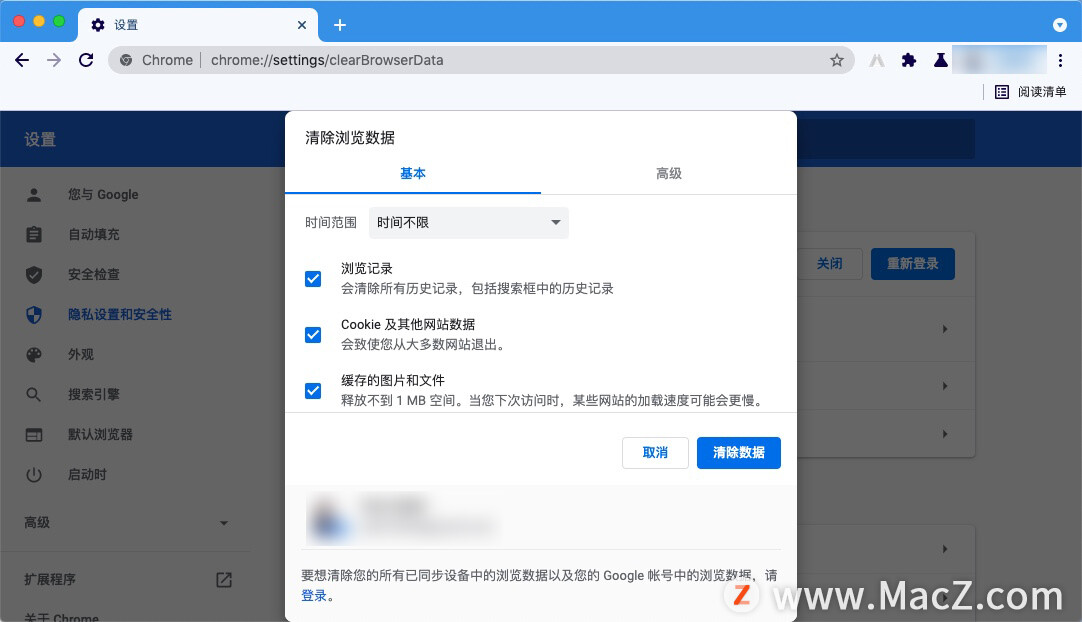Image resolution: width=1082 pixels, height=622 pixels.
Task: Click the shield icon beside 隐私设置和安全性
Action: [x=34, y=315]
